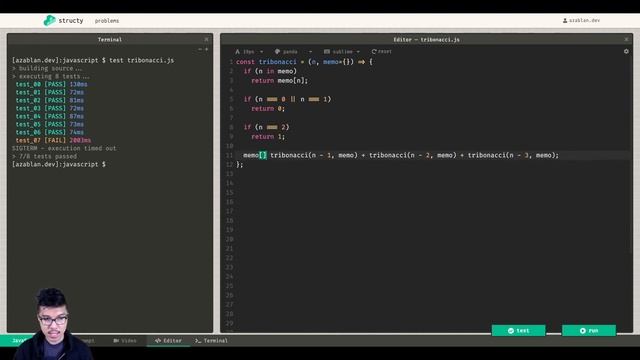Click the structy logo icon
This screenshot has width=640, height=360.
click(x=49, y=20)
